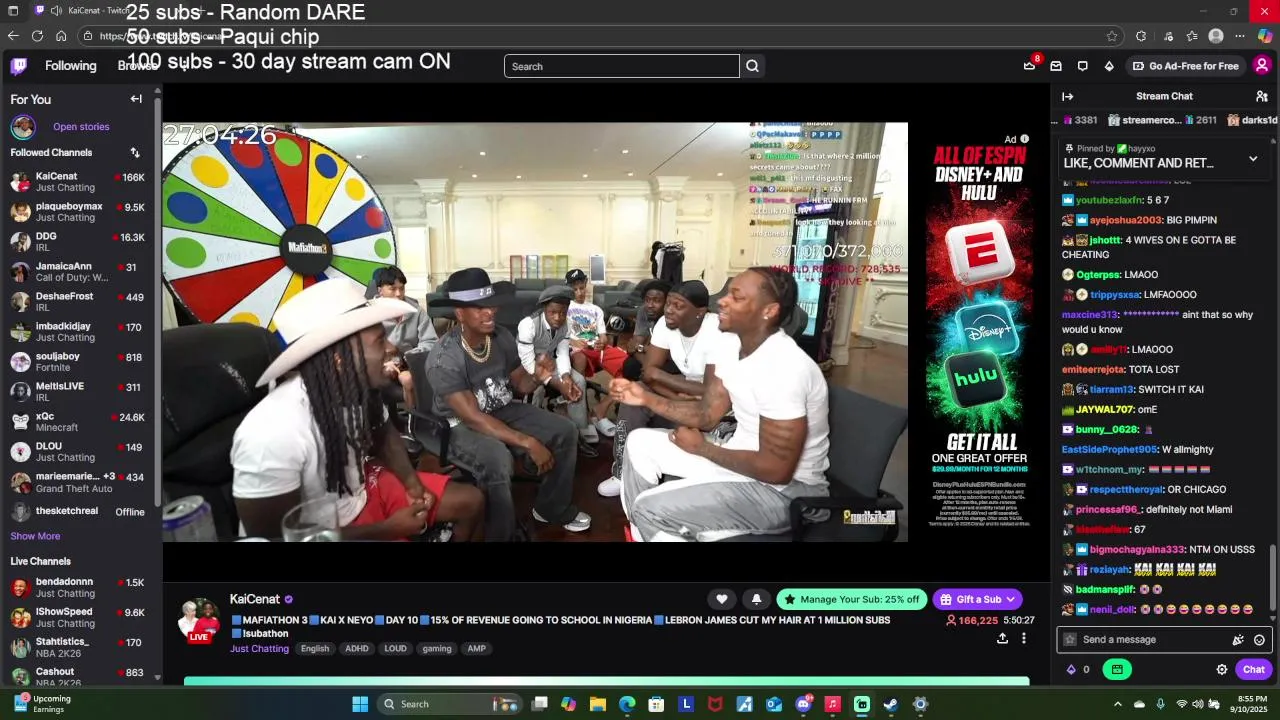Click the Twitch search input field

coord(622,66)
